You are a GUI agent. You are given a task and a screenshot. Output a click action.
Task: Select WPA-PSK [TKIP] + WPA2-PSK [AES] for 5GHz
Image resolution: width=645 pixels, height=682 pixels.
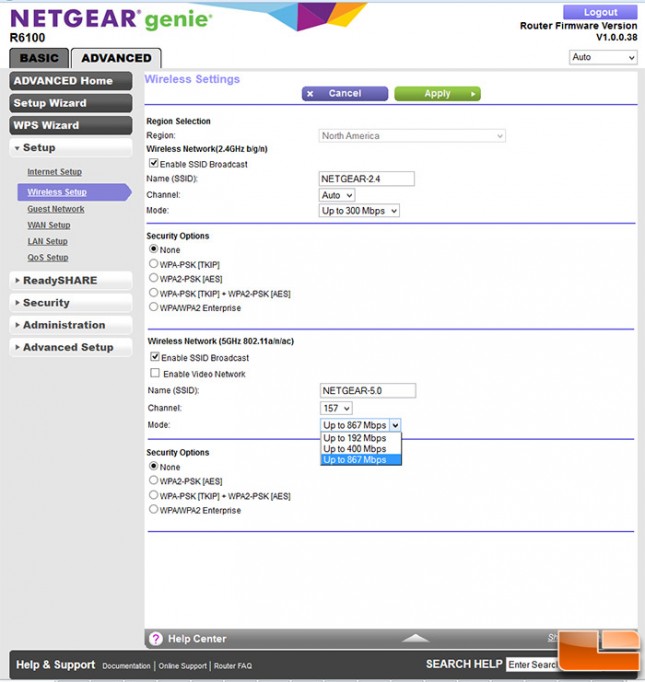point(154,495)
